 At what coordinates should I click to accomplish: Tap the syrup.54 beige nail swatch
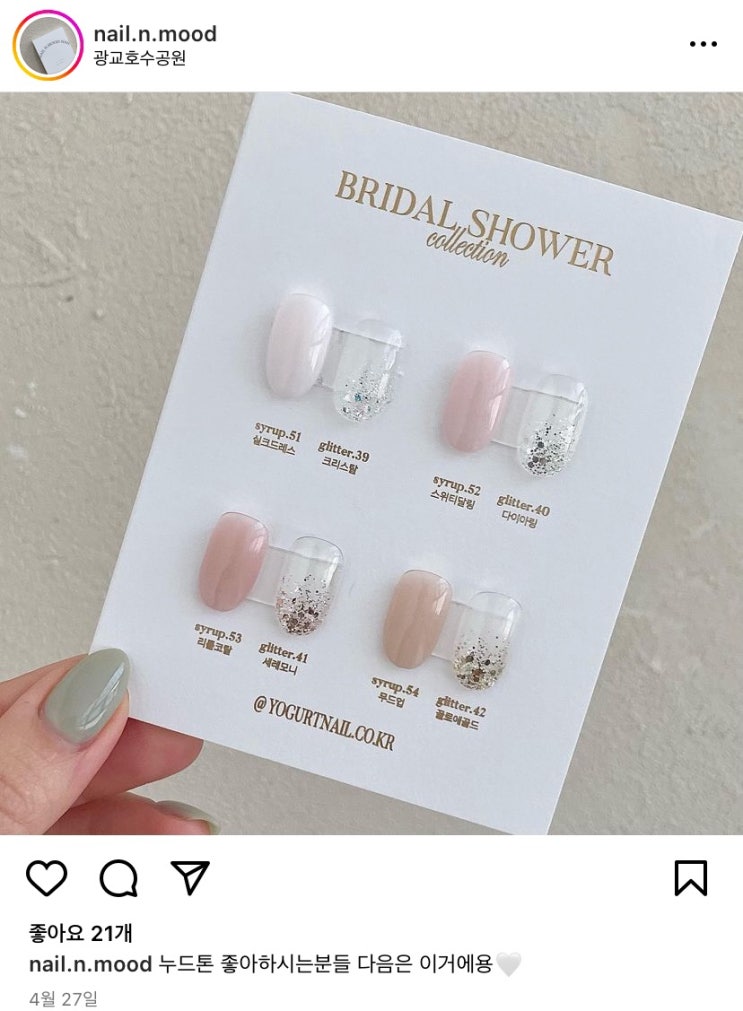pyautogui.click(x=417, y=619)
